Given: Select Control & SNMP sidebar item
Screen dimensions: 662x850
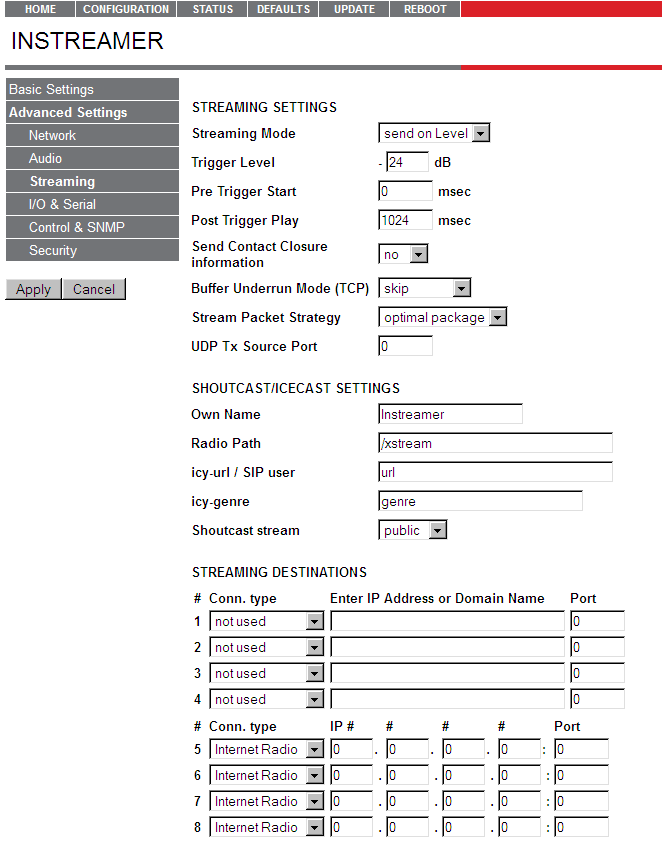Looking at the screenshot, I should (76, 227).
